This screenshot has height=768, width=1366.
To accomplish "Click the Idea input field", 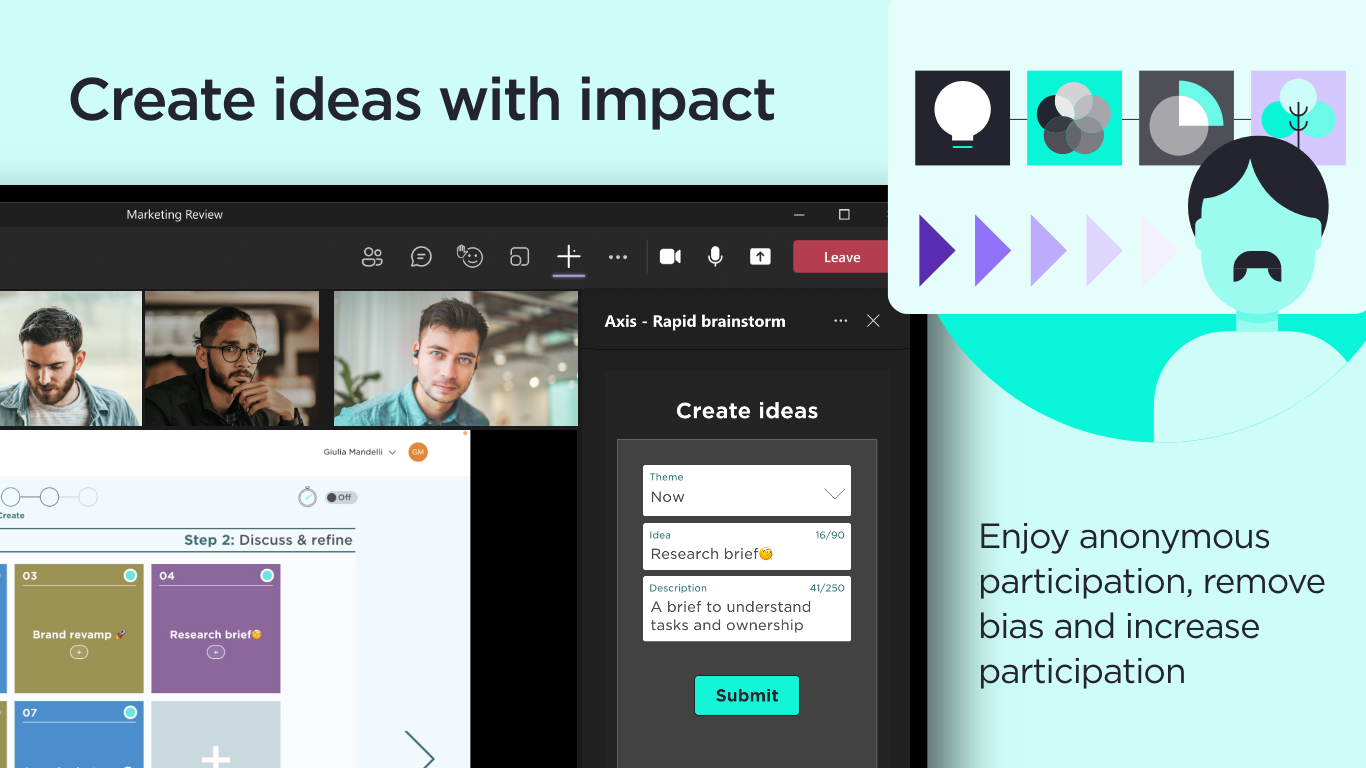I will 747,546.
